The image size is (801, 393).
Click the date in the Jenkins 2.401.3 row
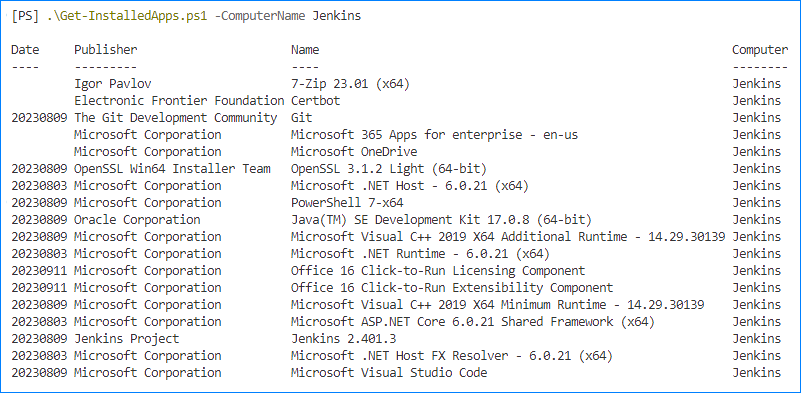(39, 339)
